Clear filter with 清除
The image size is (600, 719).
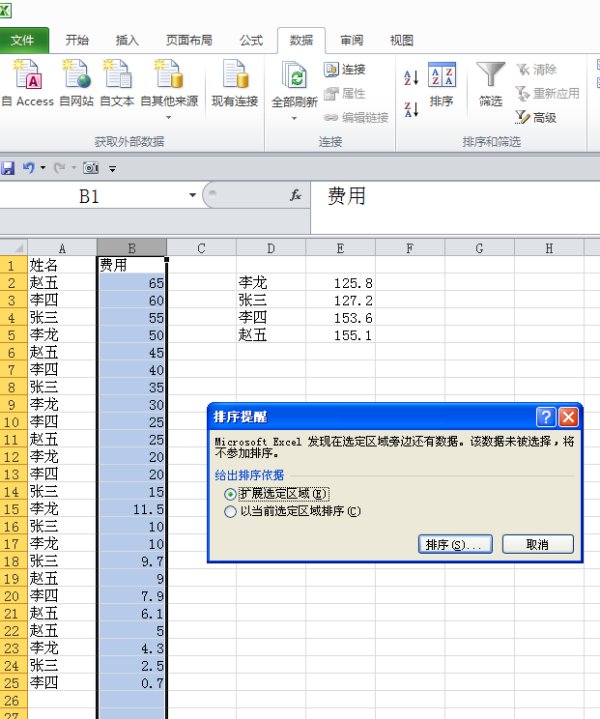[x=536, y=69]
